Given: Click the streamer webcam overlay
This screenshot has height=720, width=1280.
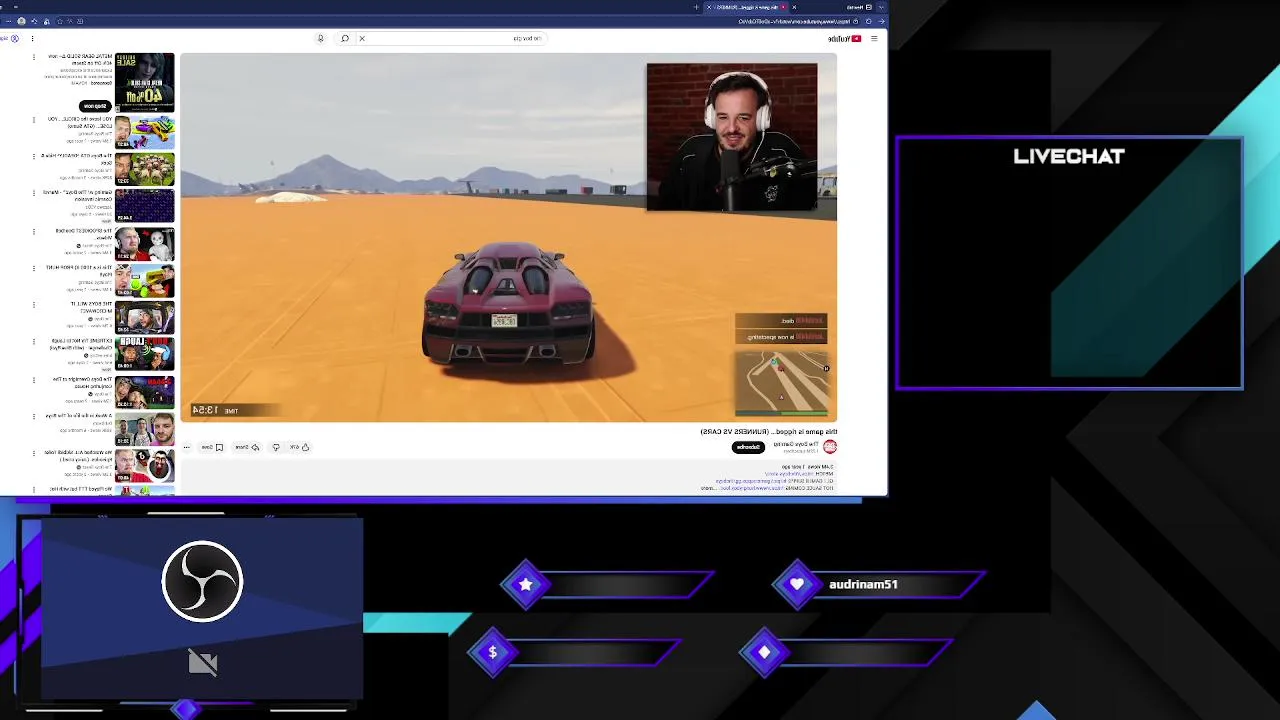Looking at the screenshot, I should coord(731,137).
